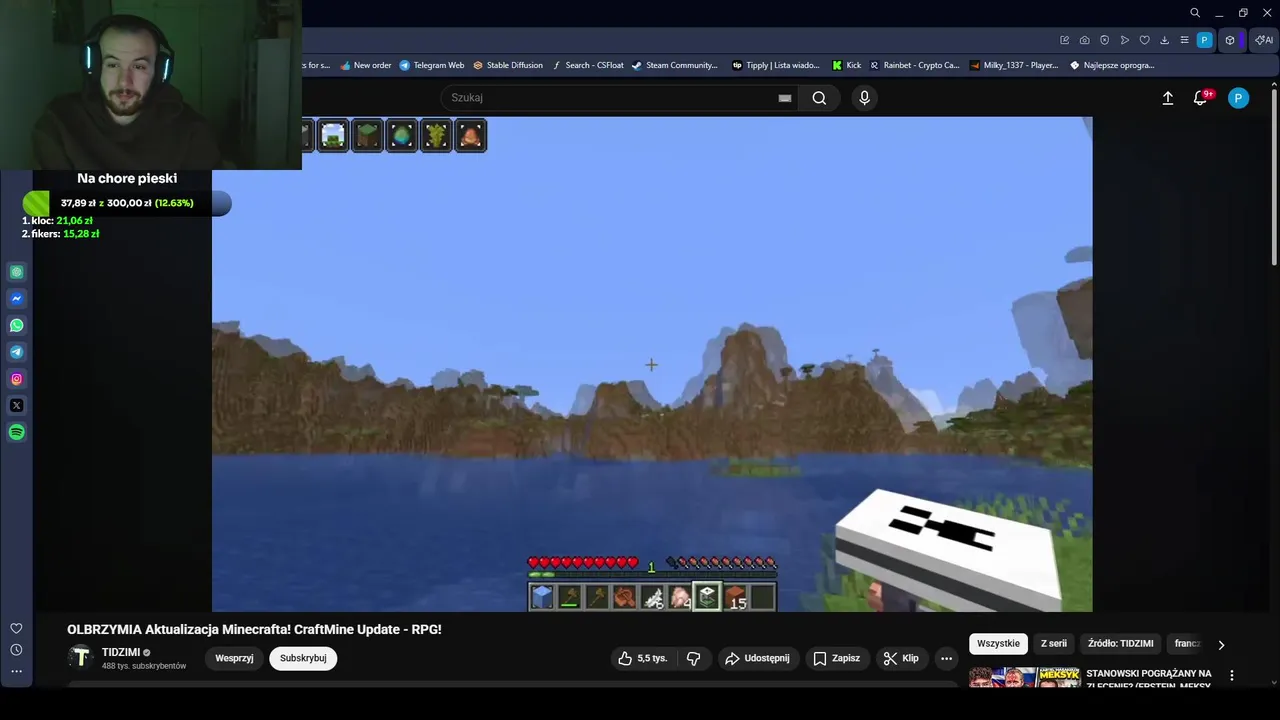The width and height of the screenshot is (1280, 720).
Task: Like the video with 5,5 tys.
Action: coord(642,658)
